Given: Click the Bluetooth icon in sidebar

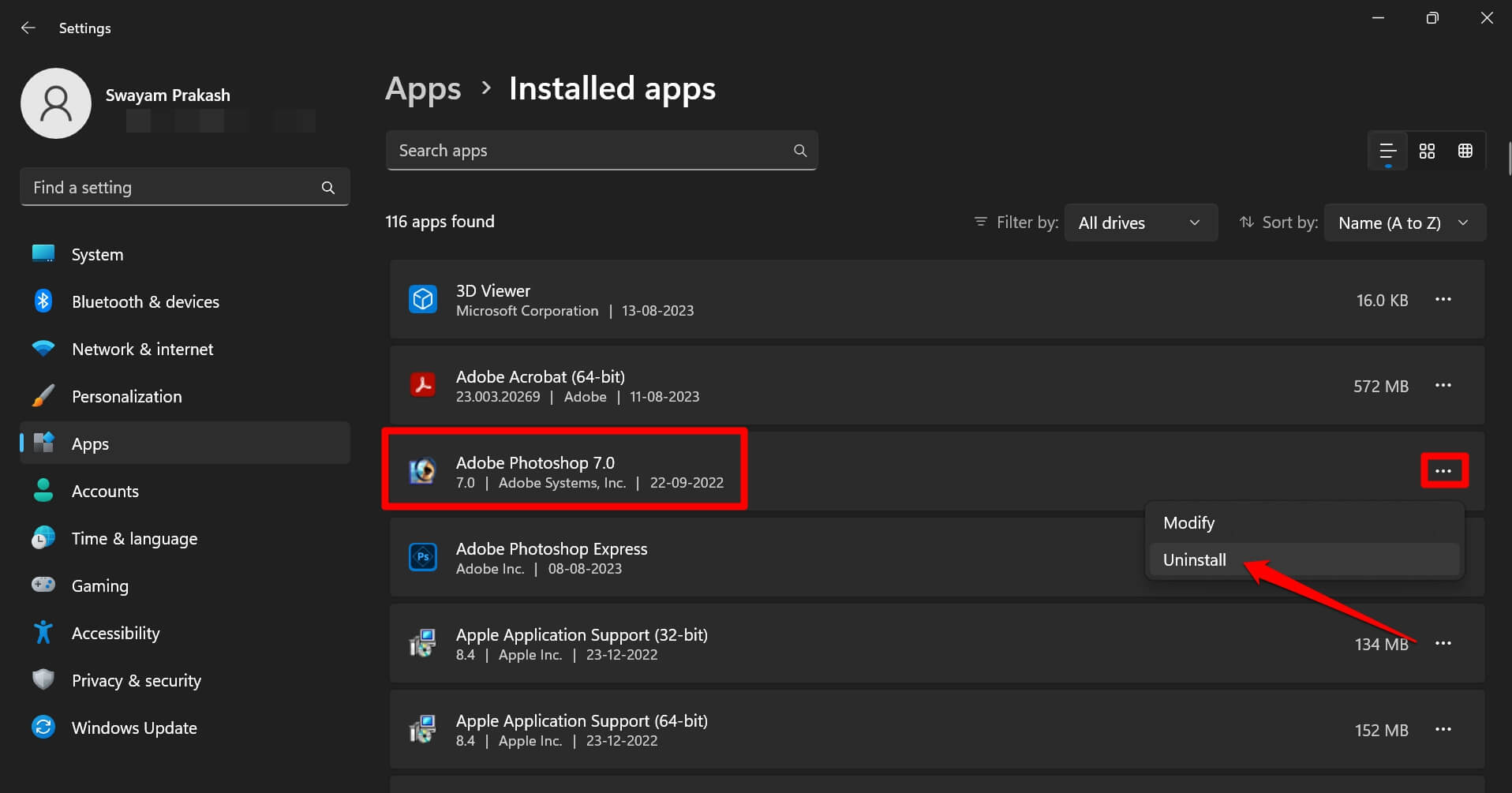Looking at the screenshot, I should [43, 301].
